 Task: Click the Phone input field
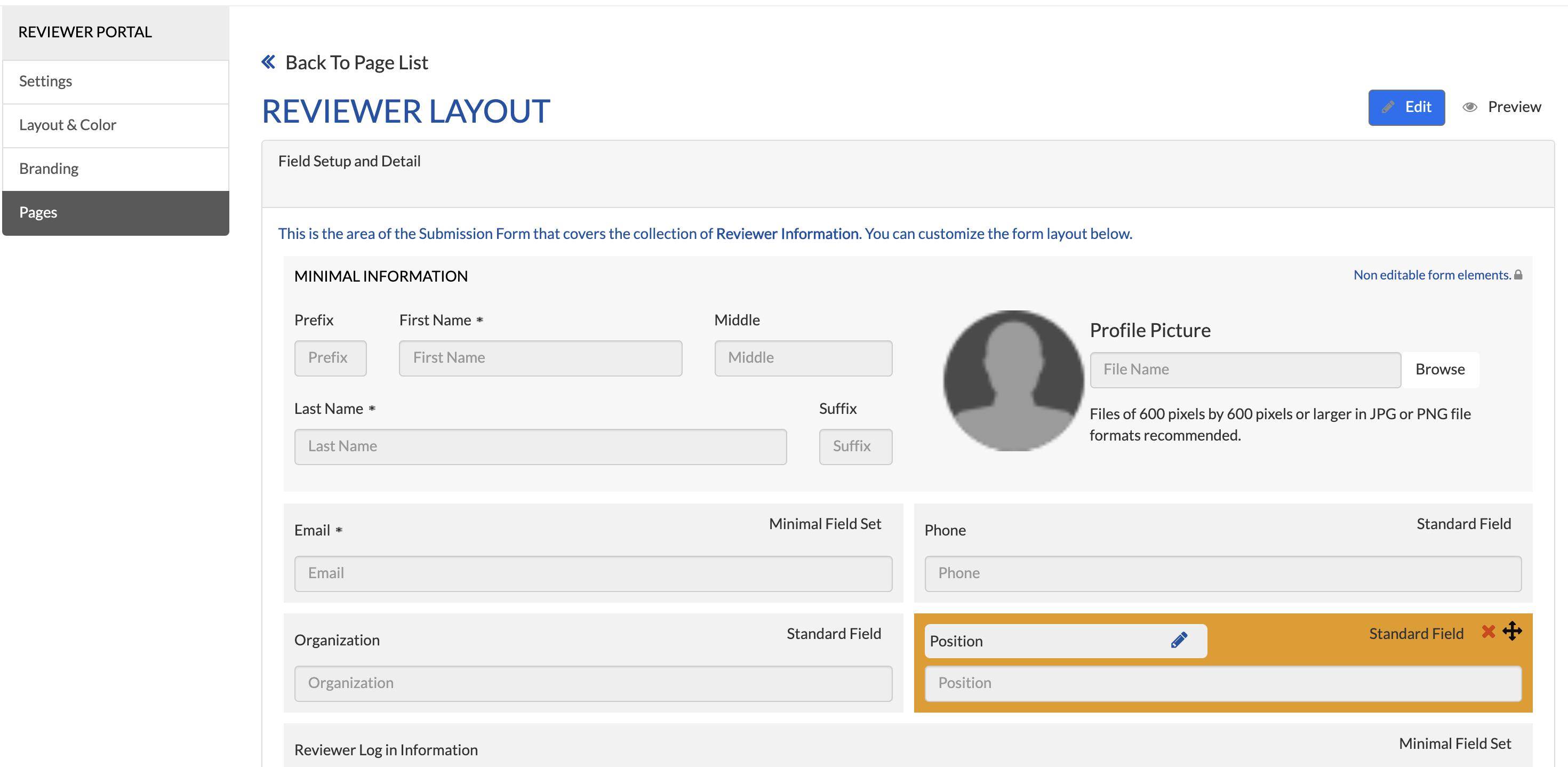click(1223, 573)
